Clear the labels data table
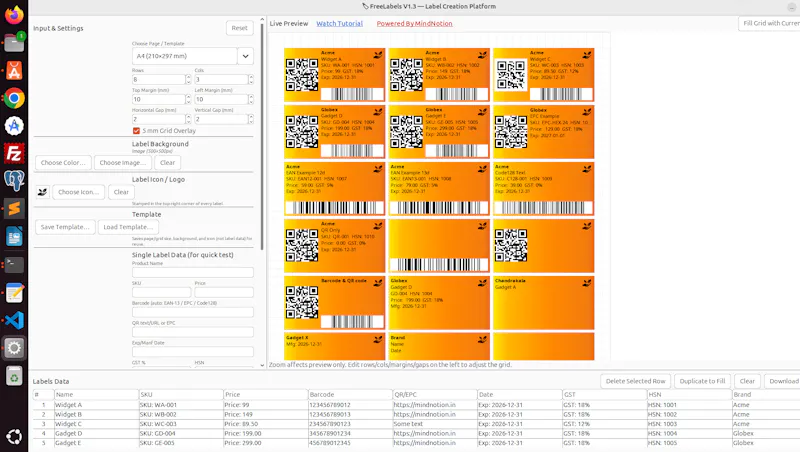The height and width of the screenshot is (452, 800). [x=747, y=381]
